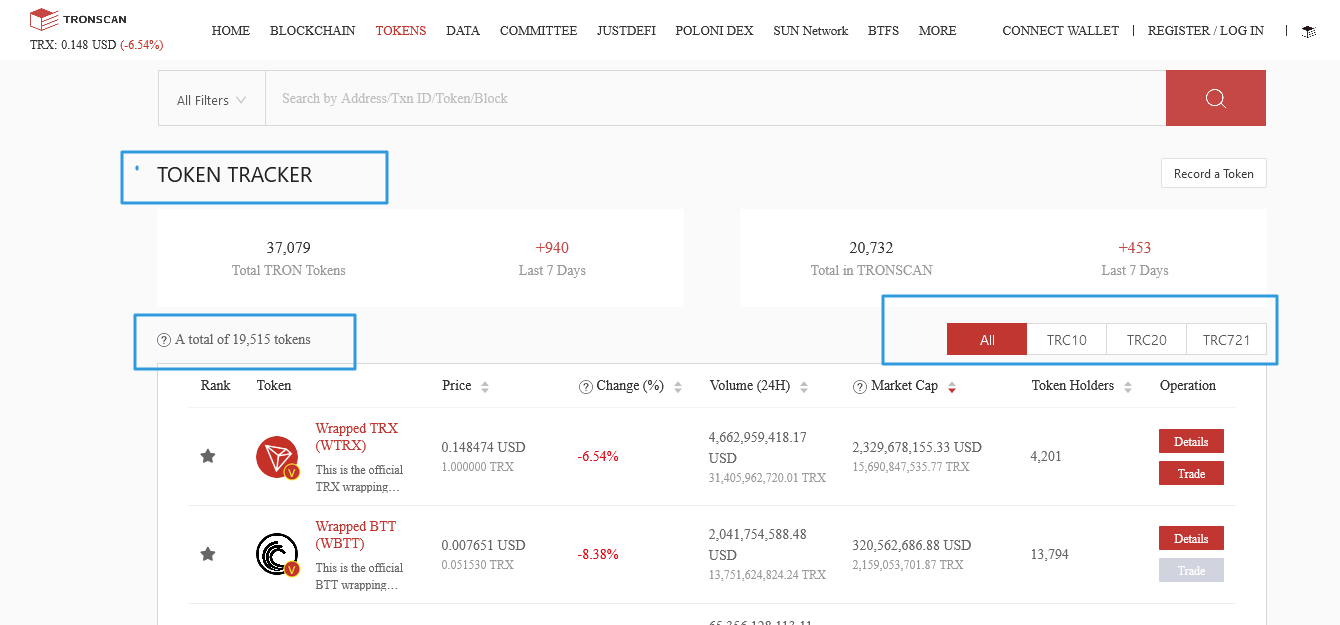Image resolution: width=1340 pixels, height=625 pixels.
Task: Open the TOKENS menu
Action: [x=401, y=31]
